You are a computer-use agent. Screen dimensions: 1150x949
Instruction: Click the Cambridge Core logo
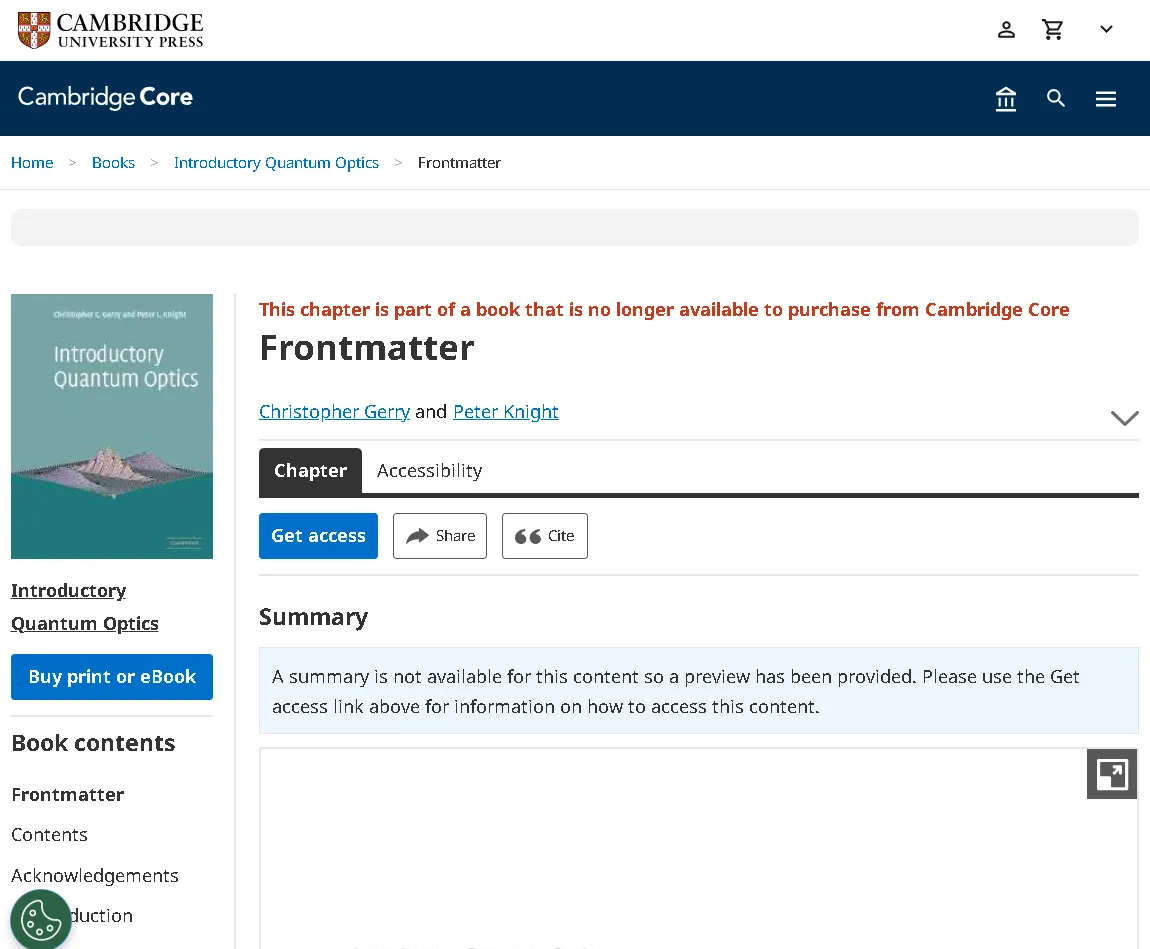tap(104, 98)
